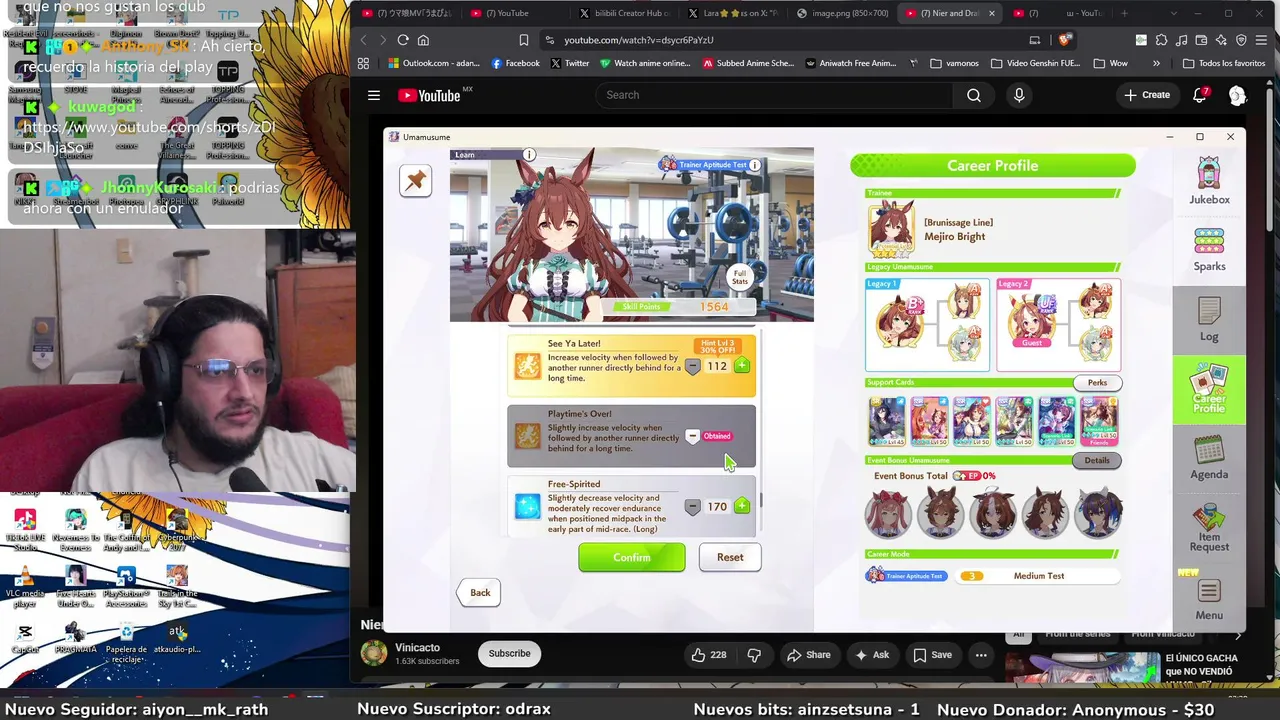Open the YouTube Create menu

(x=1147, y=95)
